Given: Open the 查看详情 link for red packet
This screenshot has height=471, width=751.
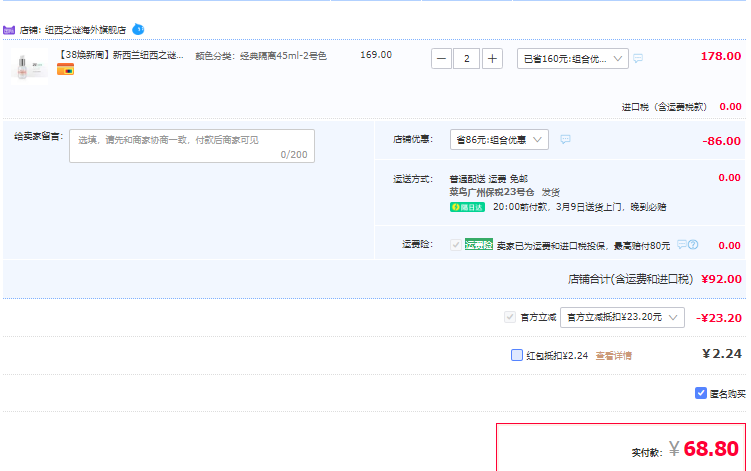Looking at the screenshot, I should [614, 356].
